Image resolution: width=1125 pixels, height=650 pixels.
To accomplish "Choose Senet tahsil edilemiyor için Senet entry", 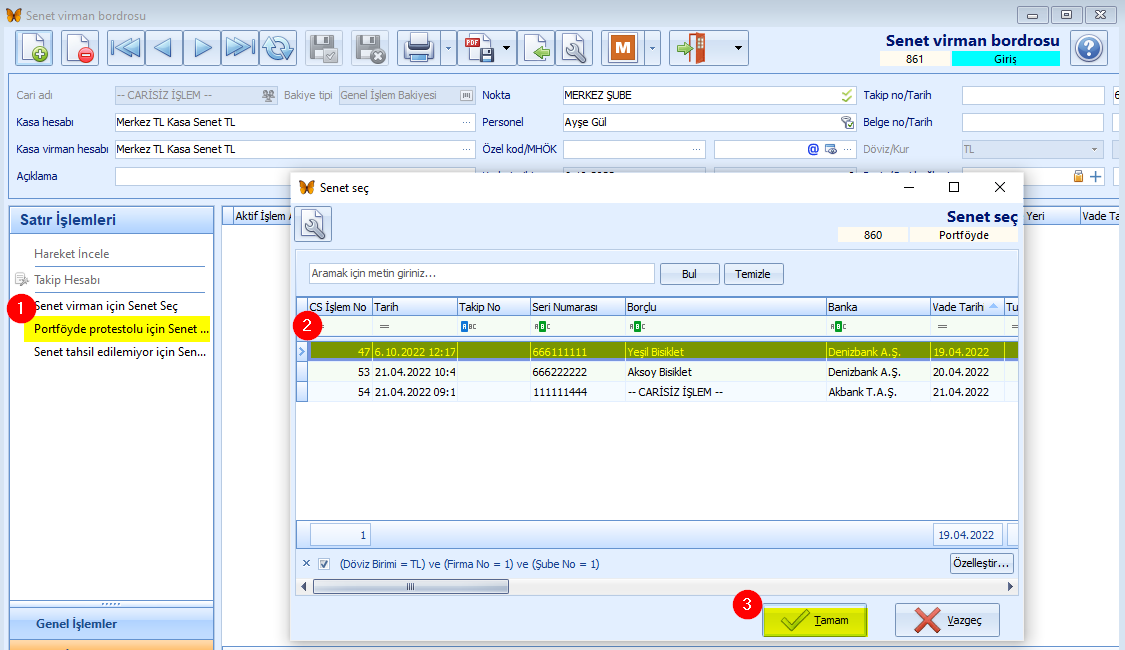I will 120,352.
